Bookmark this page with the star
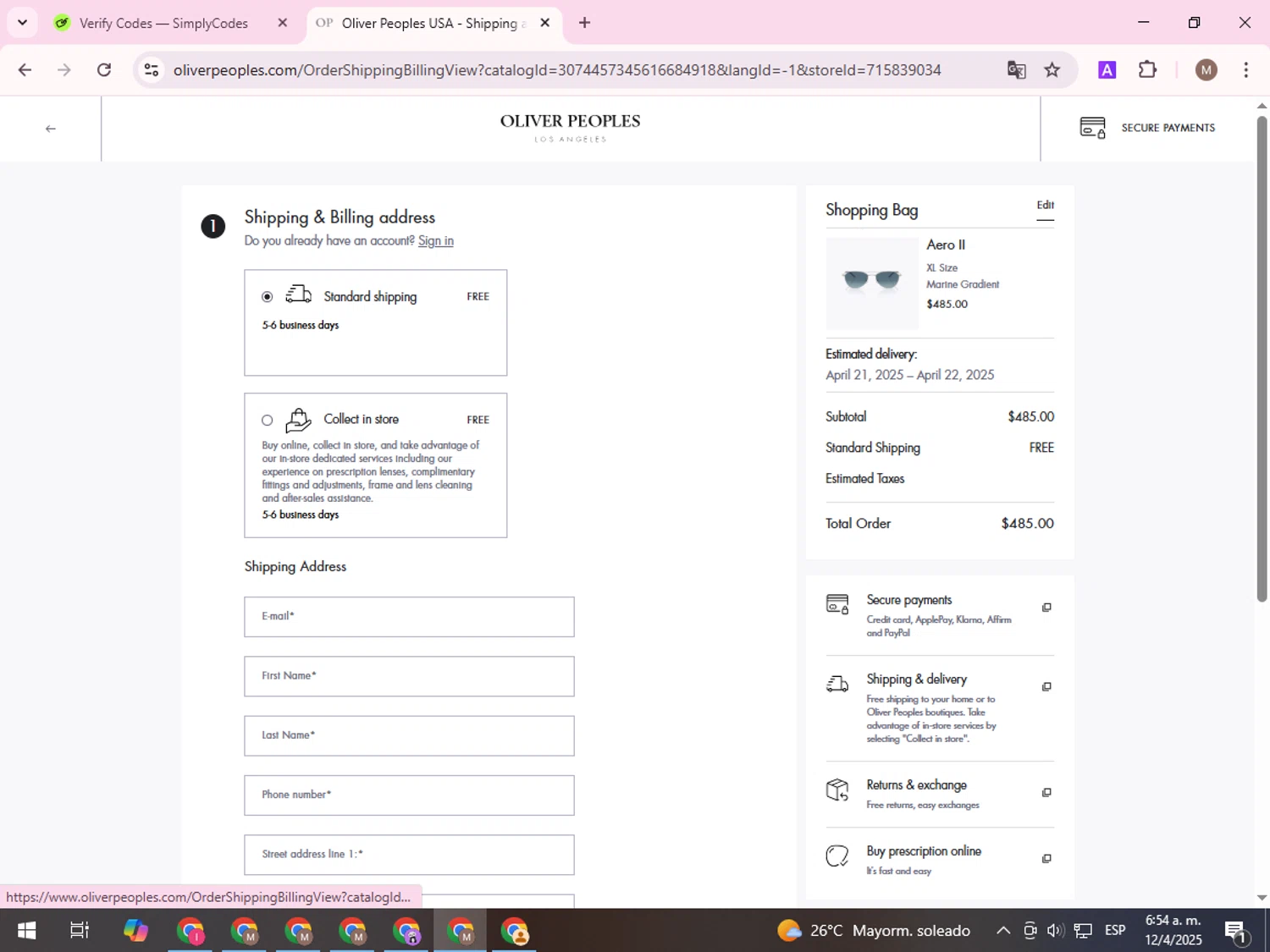 point(1052,70)
